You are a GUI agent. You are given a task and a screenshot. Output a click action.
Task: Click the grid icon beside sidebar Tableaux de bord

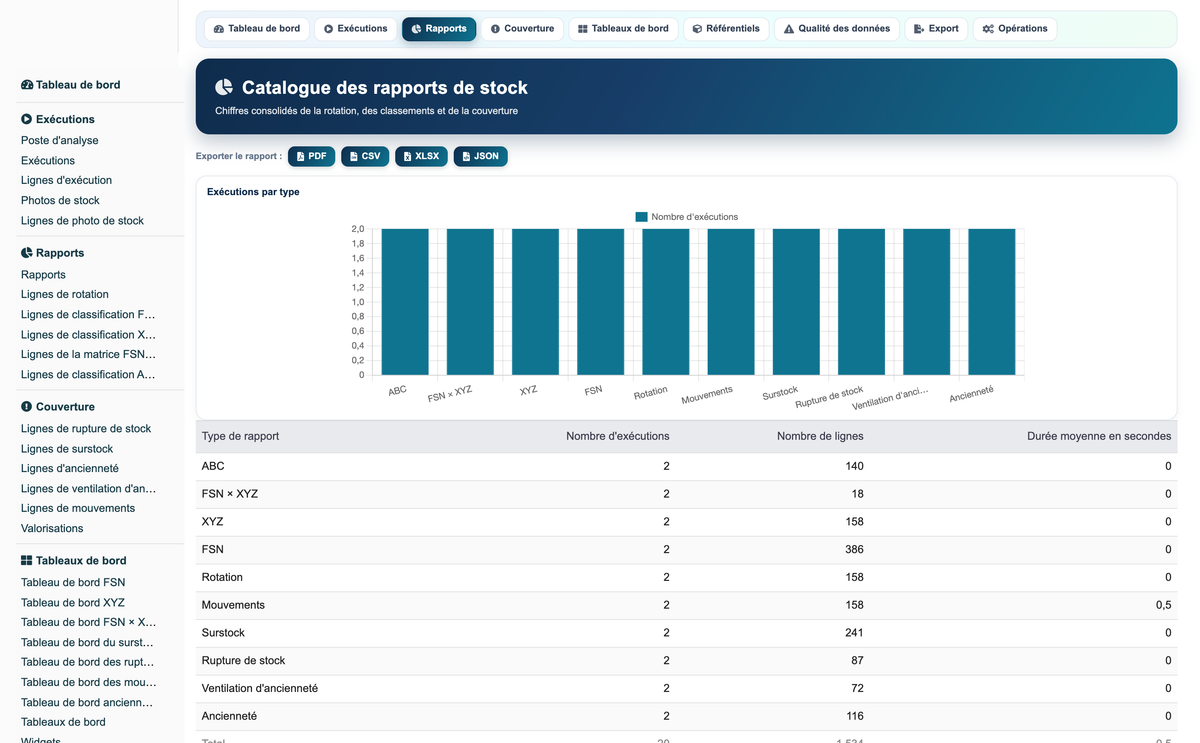point(27,561)
